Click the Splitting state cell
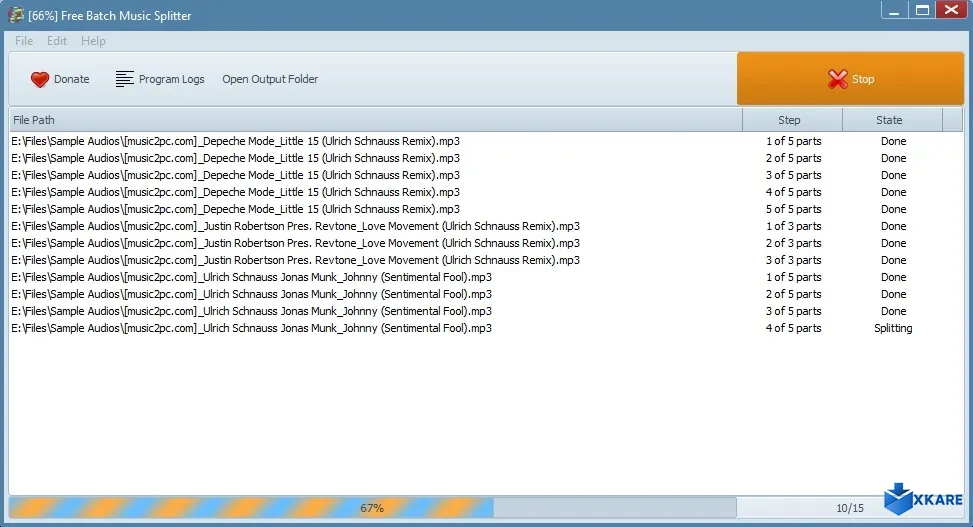 [x=893, y=328]
